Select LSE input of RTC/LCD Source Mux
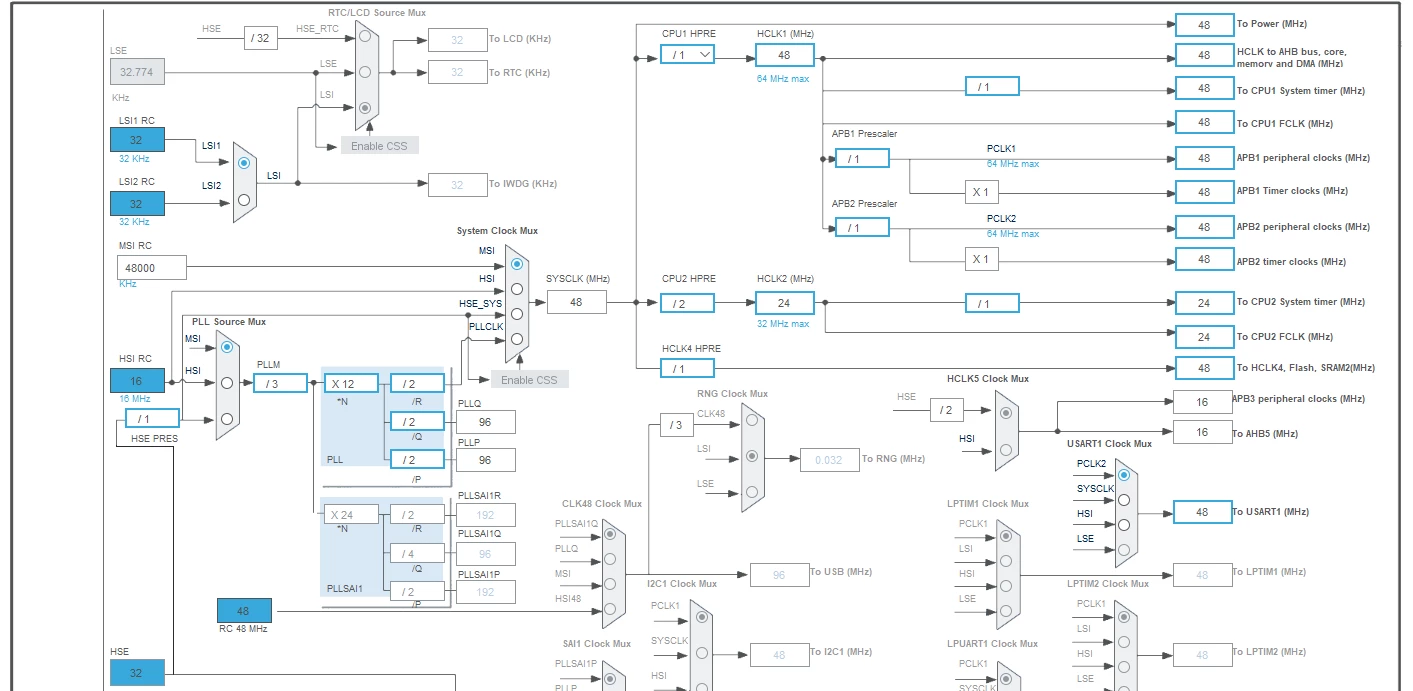This screenshot has width=1413, height=691. tap(366, 72)
